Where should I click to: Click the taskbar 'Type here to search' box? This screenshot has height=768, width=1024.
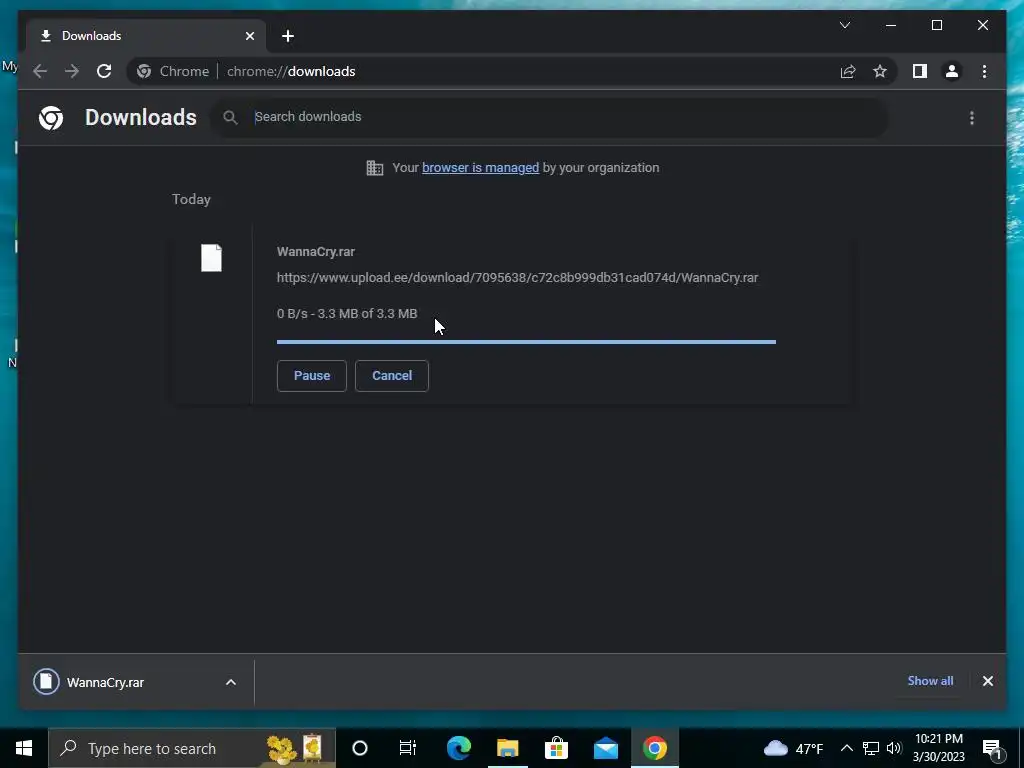[192, 748]
